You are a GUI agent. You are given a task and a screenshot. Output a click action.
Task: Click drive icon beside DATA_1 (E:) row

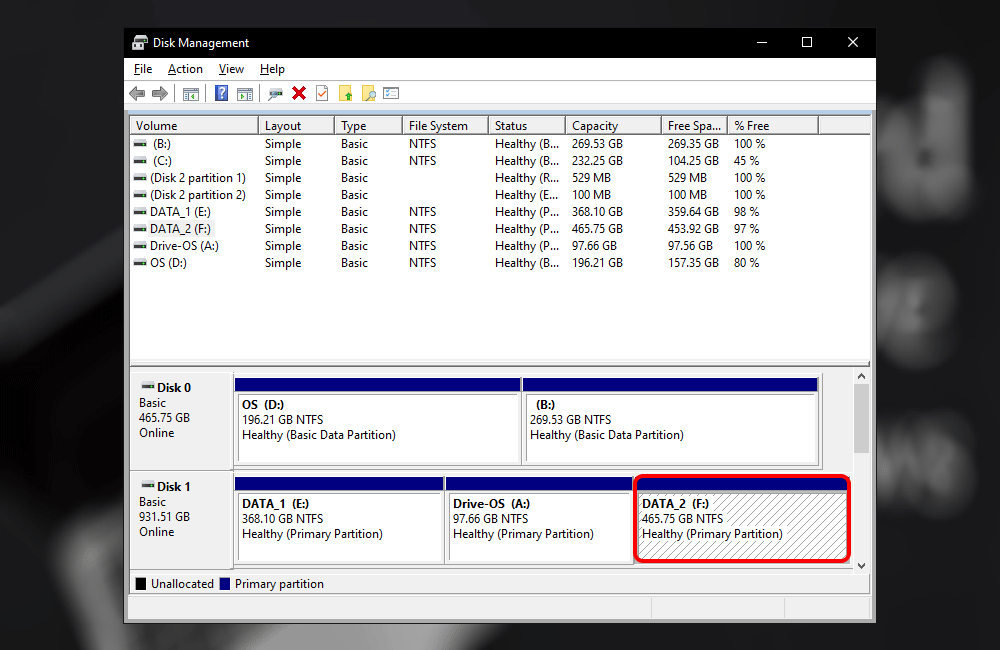(140, 212)
